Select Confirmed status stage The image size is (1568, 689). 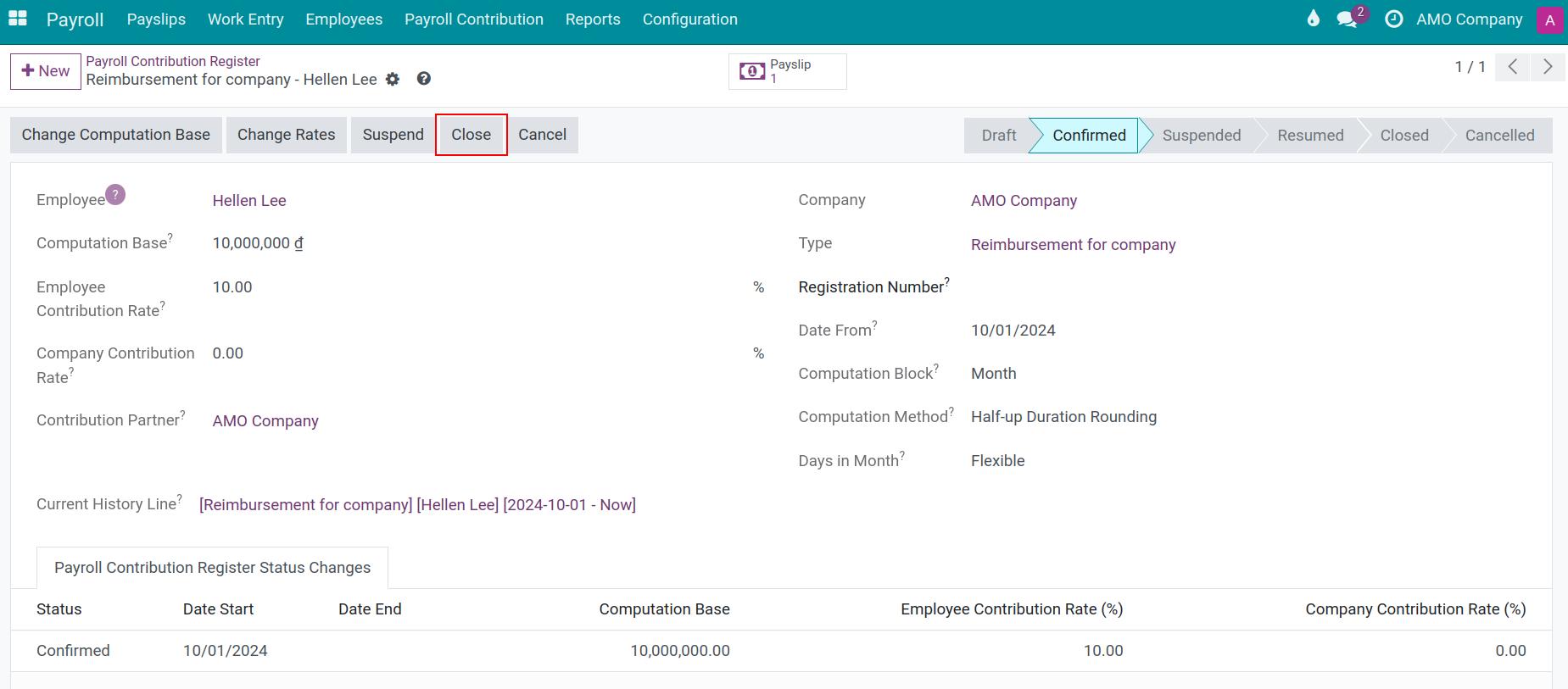(1089, 136)
